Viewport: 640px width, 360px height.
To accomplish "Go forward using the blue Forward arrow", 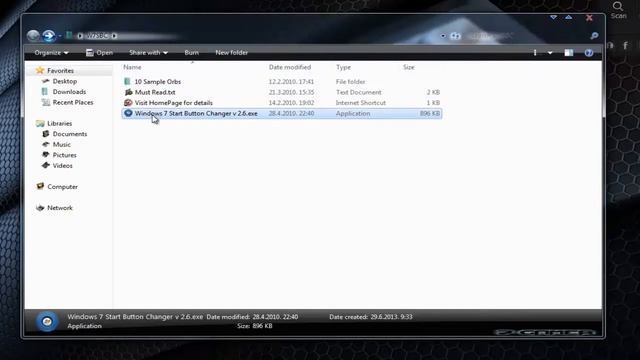I will (49, 36).
